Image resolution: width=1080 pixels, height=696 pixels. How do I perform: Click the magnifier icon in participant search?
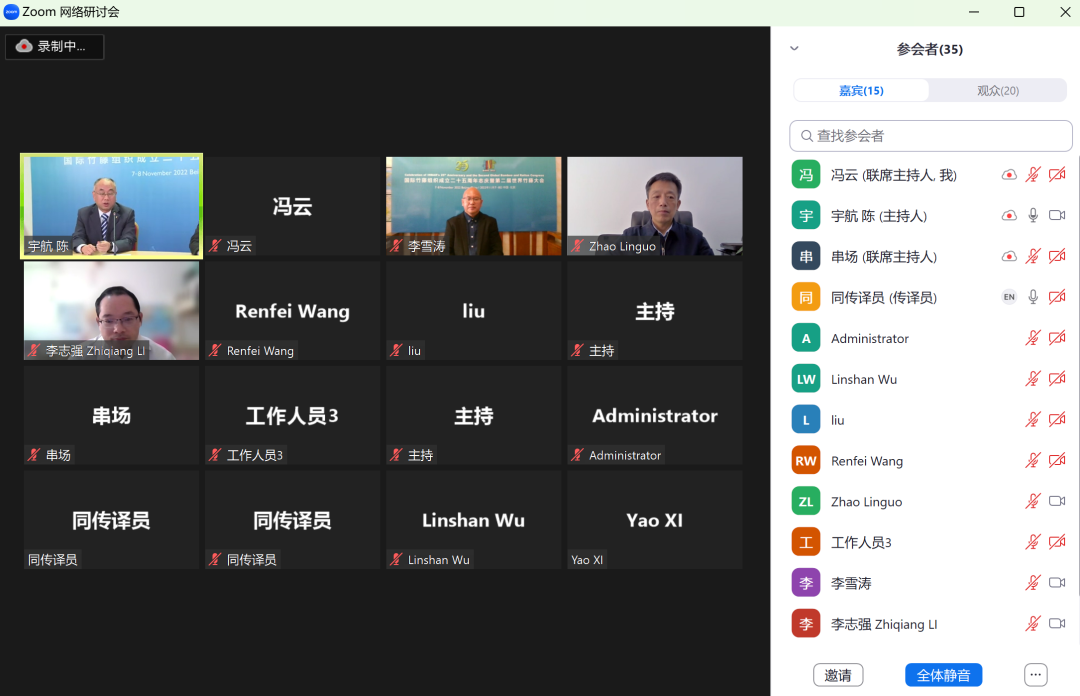[x=806, y=135]
